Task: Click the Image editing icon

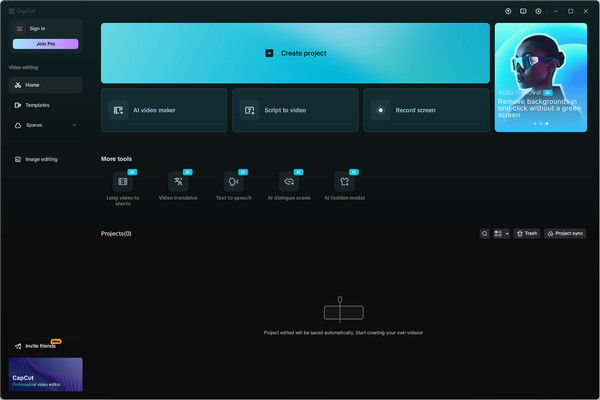Action: coord(18,159)
